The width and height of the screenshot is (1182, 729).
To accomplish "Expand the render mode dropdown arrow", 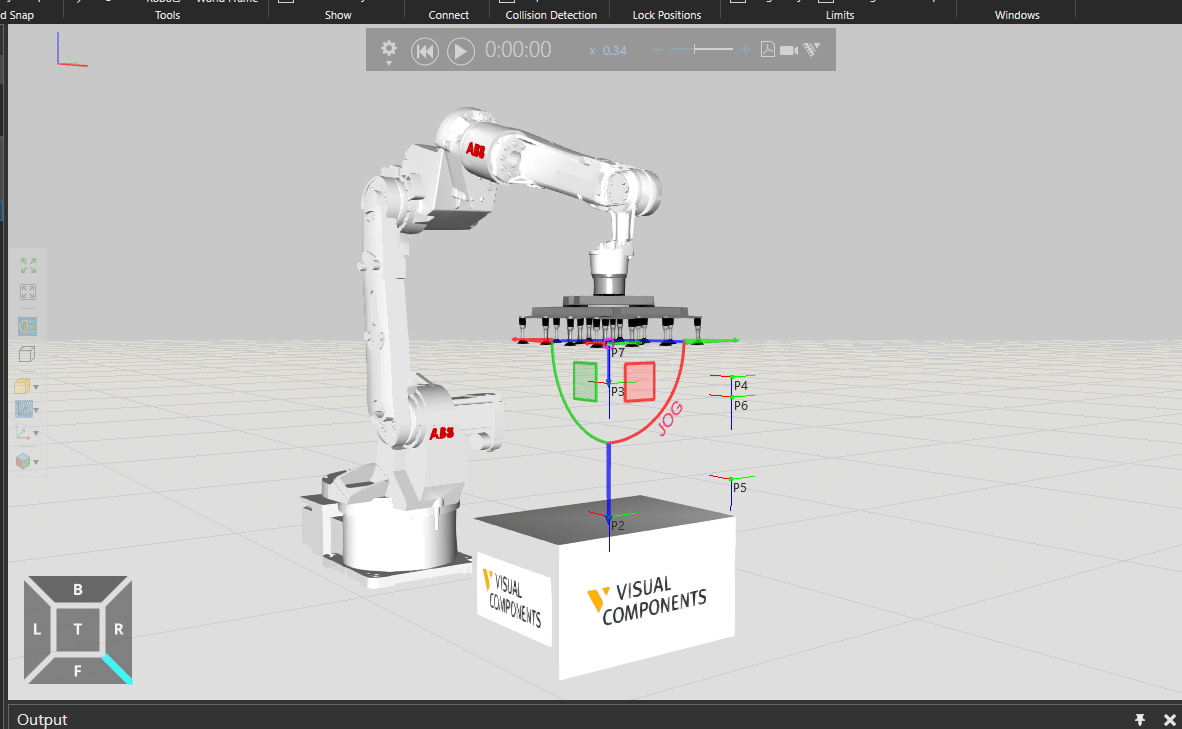I will [35, 387].
